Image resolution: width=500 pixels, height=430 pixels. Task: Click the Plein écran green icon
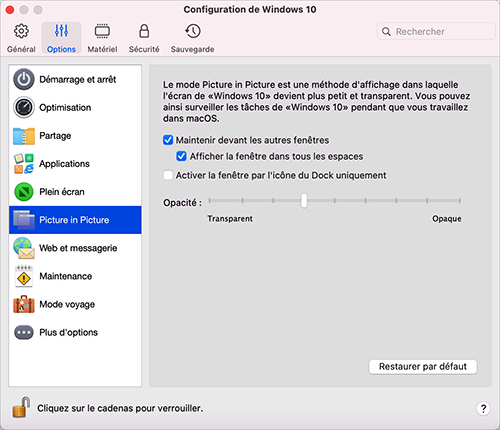(24, 192)
